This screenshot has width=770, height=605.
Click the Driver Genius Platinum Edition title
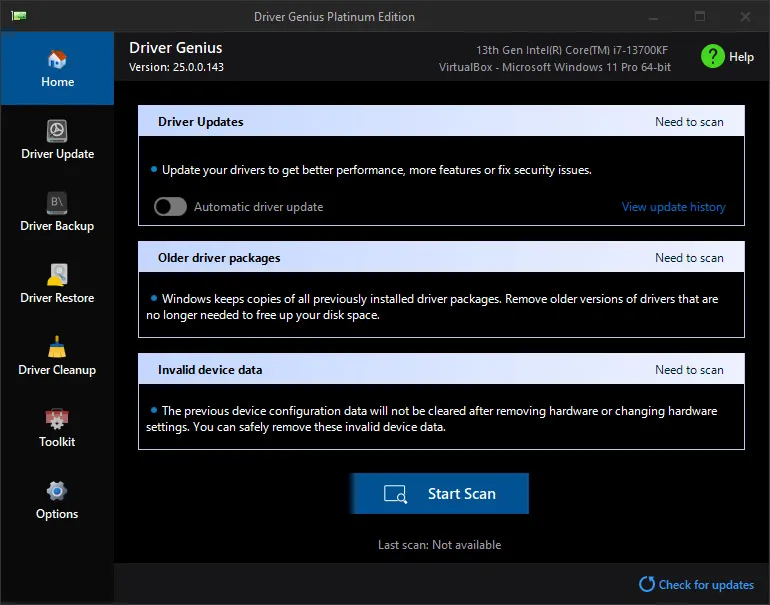click(x=334, y=17)
